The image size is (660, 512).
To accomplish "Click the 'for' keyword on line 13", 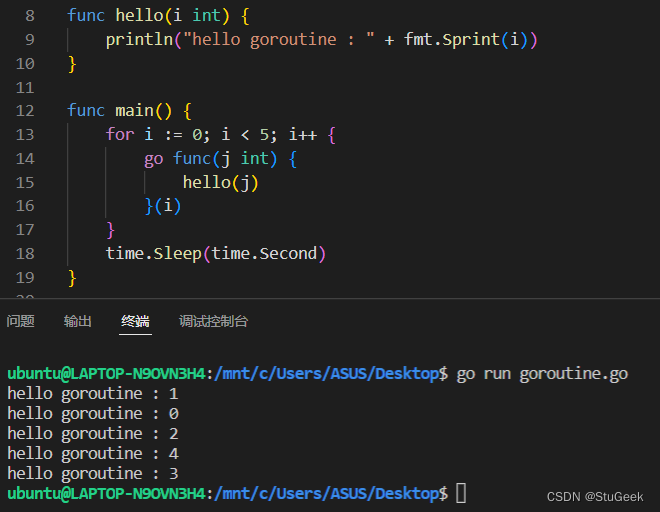I will [x=120, y=135].
